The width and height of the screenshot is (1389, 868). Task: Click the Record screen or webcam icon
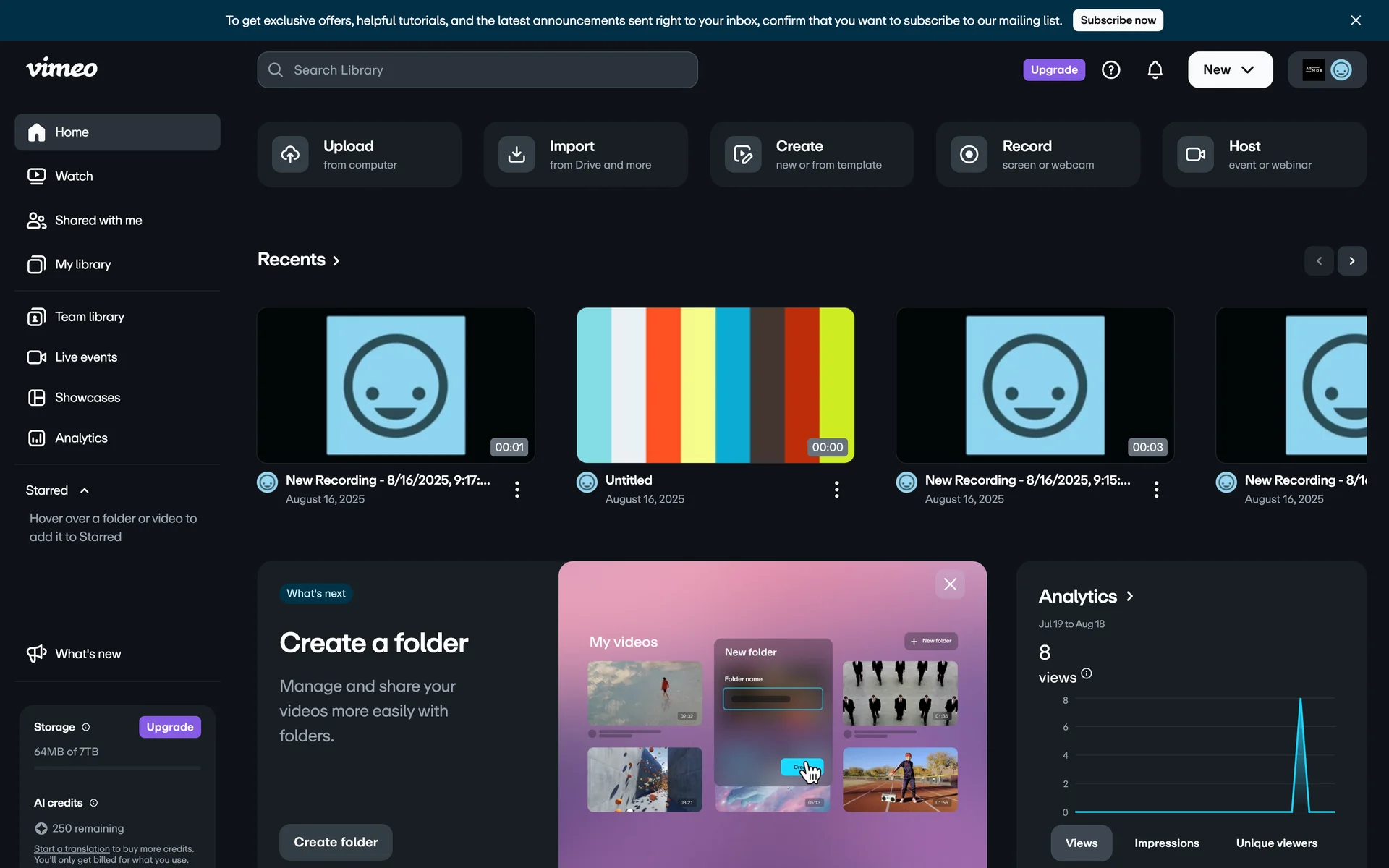click(x=969, y=154)
